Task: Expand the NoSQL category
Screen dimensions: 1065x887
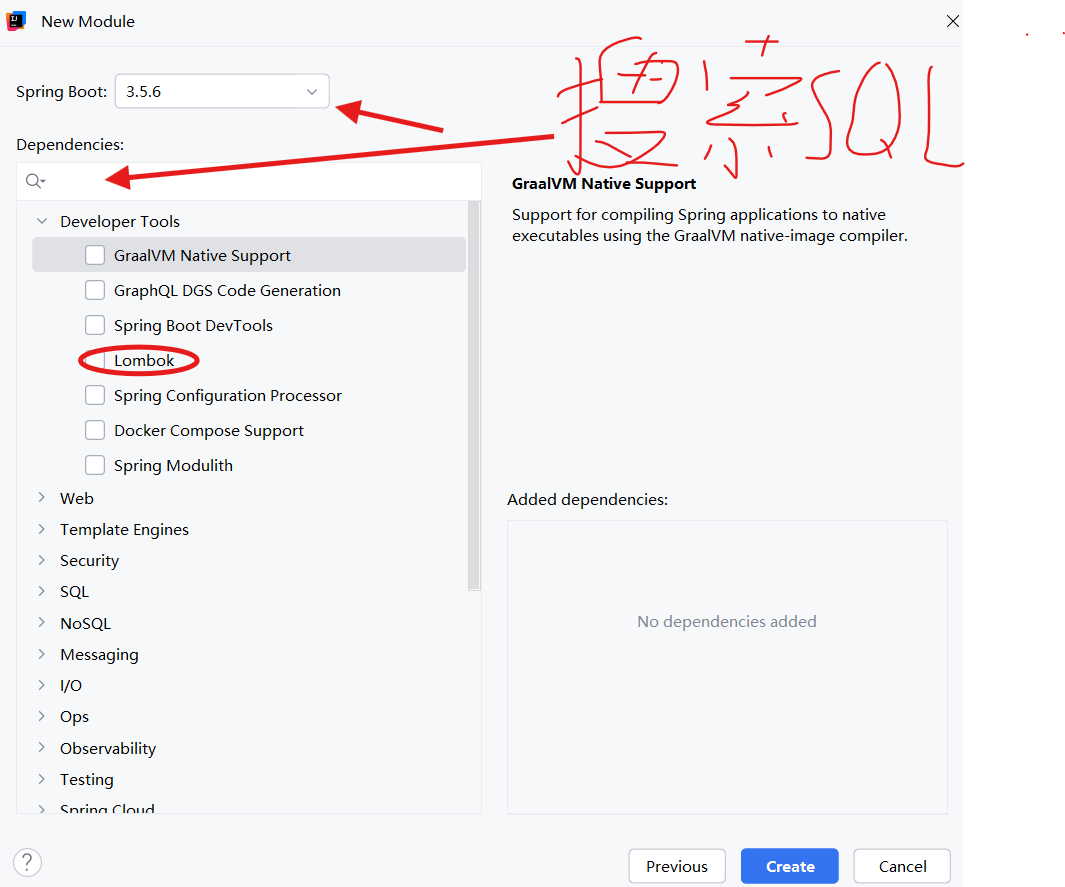Action: pyautogui.click(x=42, y=623)
